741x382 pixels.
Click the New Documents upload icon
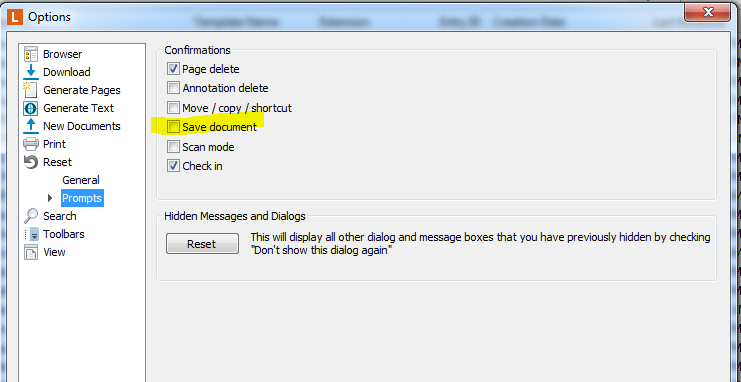pos(31,126)
